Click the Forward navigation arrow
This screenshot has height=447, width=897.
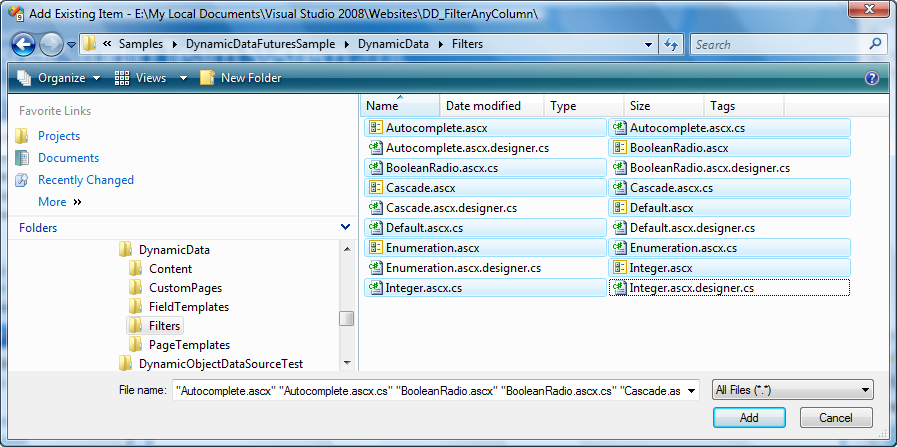point(51,44)
